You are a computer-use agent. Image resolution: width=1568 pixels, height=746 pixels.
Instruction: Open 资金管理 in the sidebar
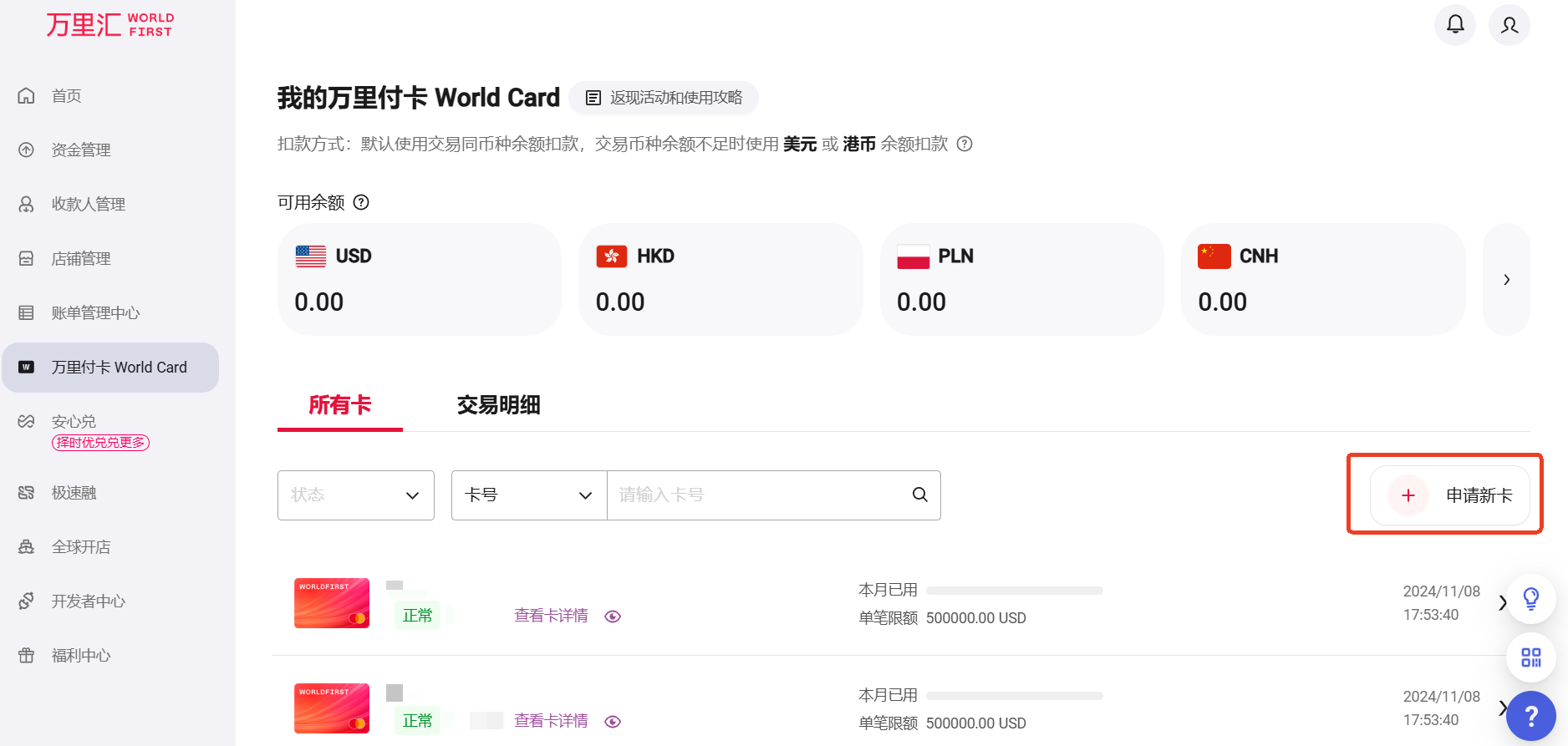81,150
